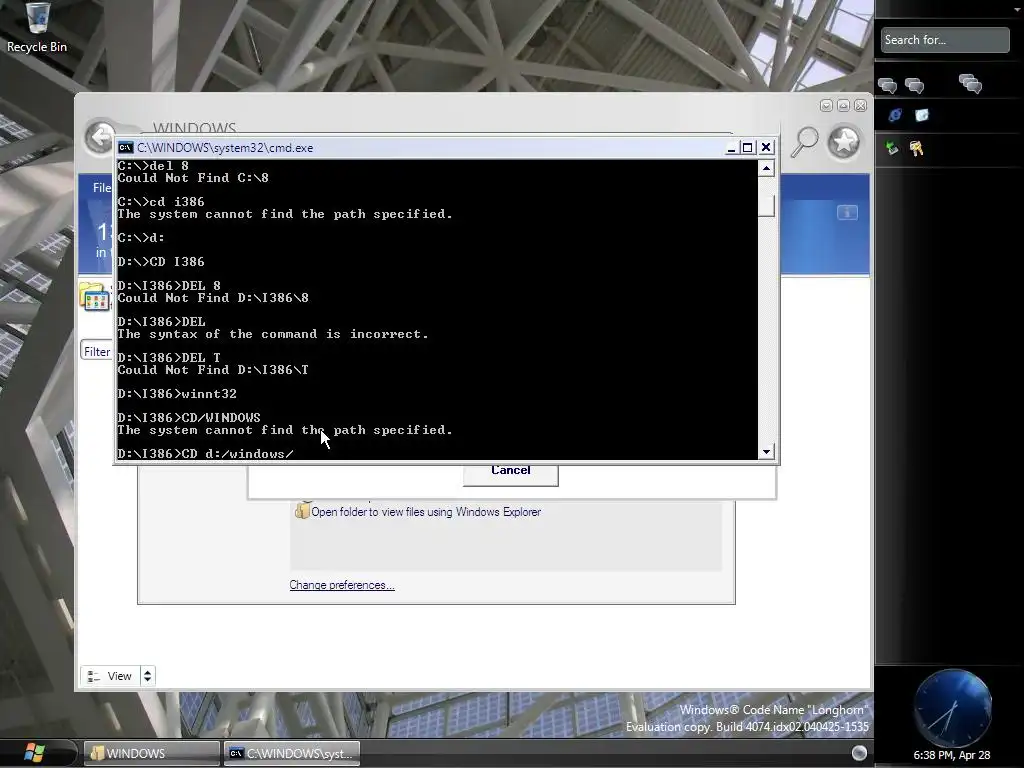This screenshot has height=768, width=1024.
Task: Click the yellow keys sidebar tray icon
Action: click(916, 148)
